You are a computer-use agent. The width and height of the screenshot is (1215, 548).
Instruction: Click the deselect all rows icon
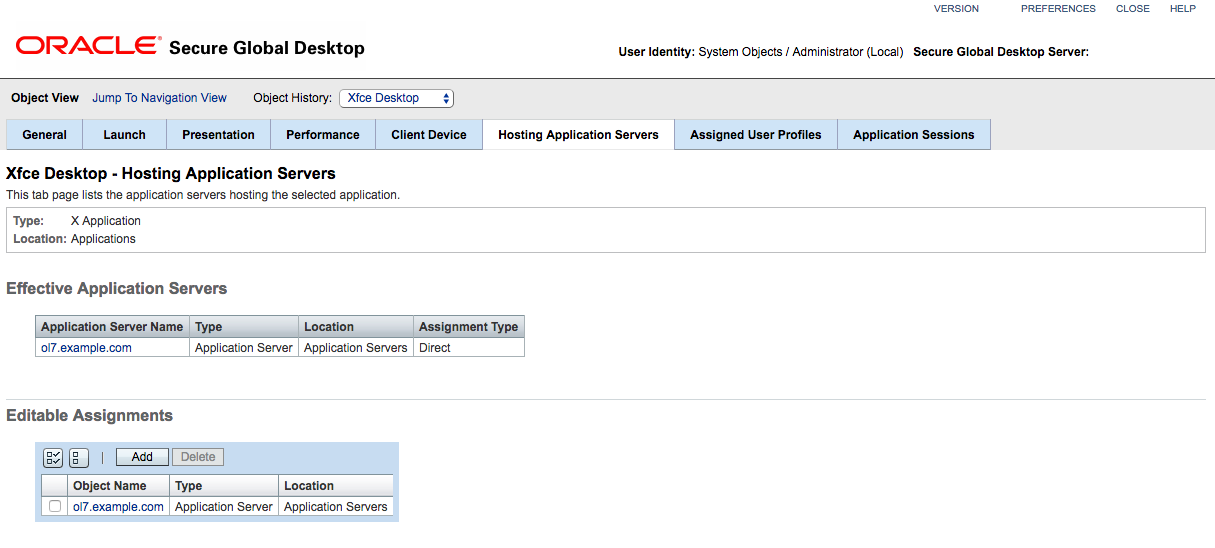(79, 457)
